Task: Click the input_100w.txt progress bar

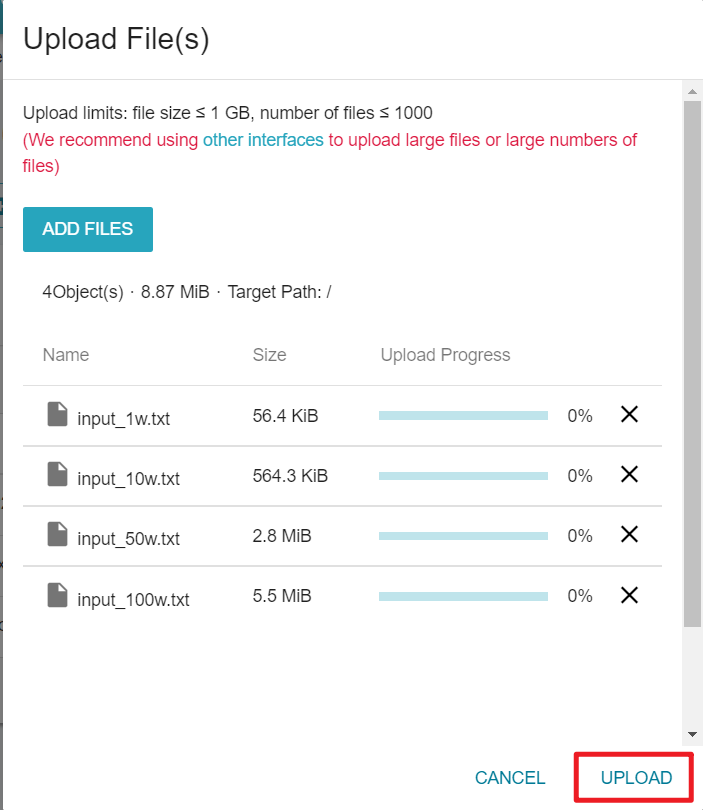Action: click(463, 597)
